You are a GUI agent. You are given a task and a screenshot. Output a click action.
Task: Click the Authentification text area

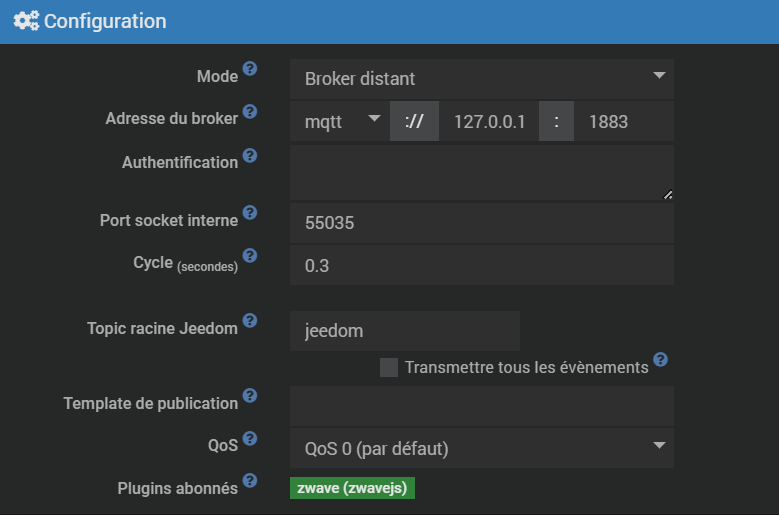481,172
